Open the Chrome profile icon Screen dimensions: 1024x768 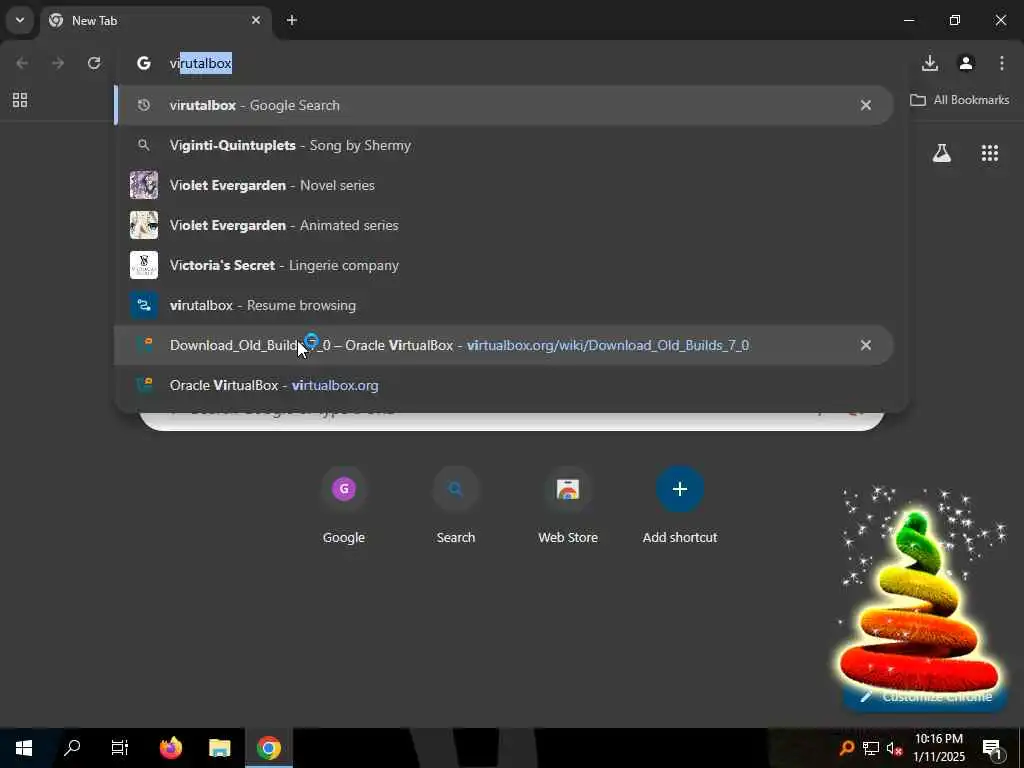[966, 63]
